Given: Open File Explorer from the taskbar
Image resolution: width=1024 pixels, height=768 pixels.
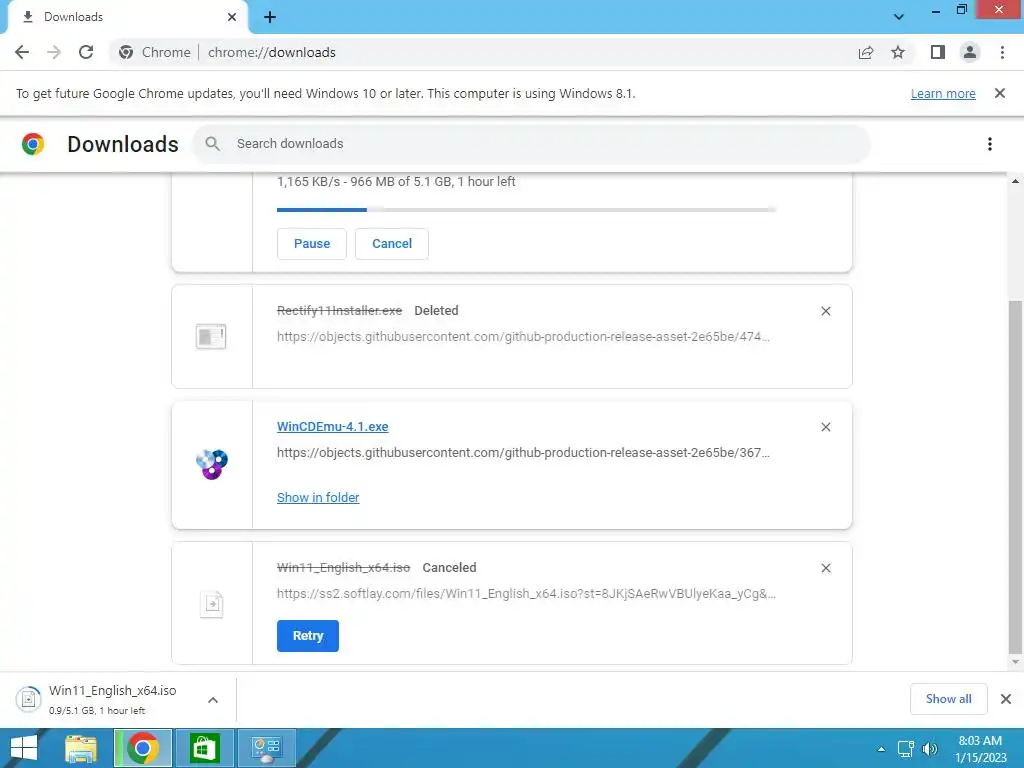Looking at the screenshot, I should click(x=81, y=748).
